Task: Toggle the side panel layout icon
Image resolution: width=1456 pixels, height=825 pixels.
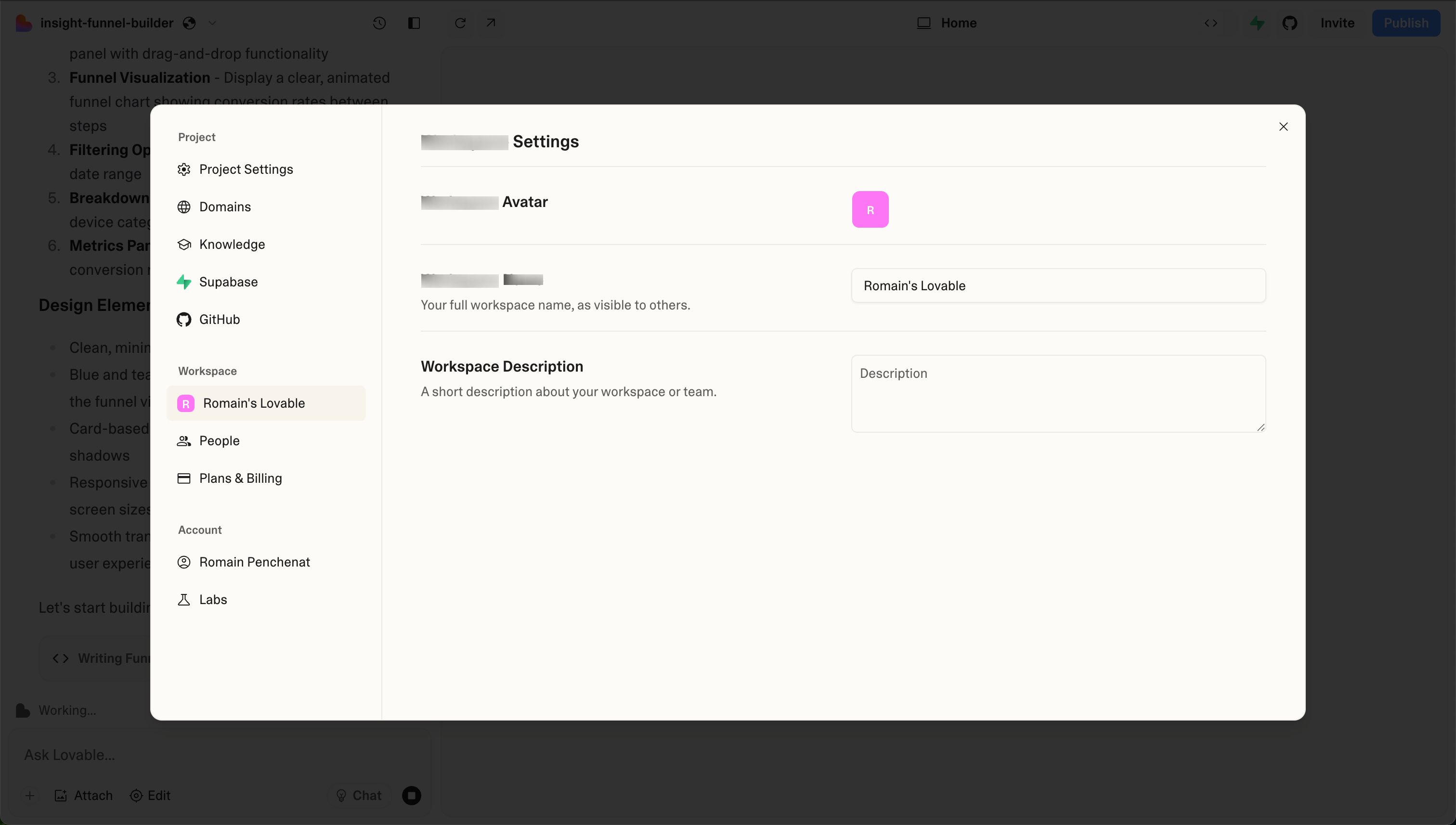Action: click(414, 23)
